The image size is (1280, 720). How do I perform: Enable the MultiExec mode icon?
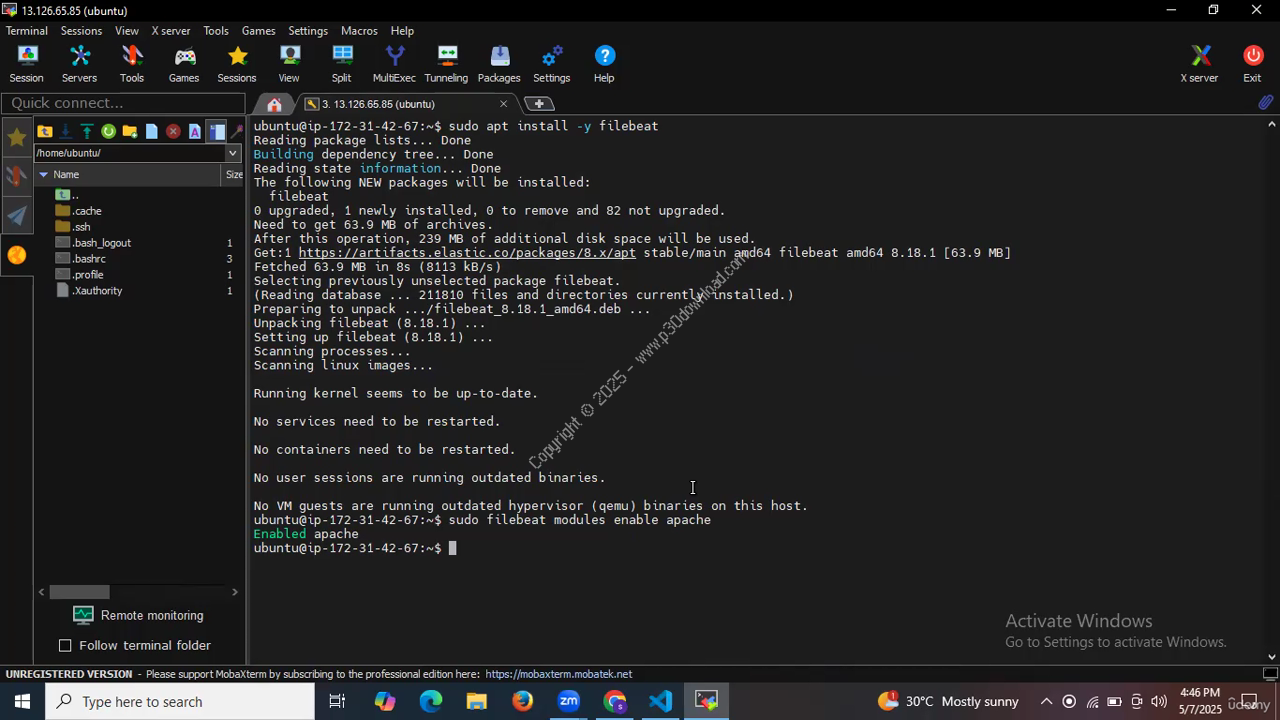pos(394,64)
